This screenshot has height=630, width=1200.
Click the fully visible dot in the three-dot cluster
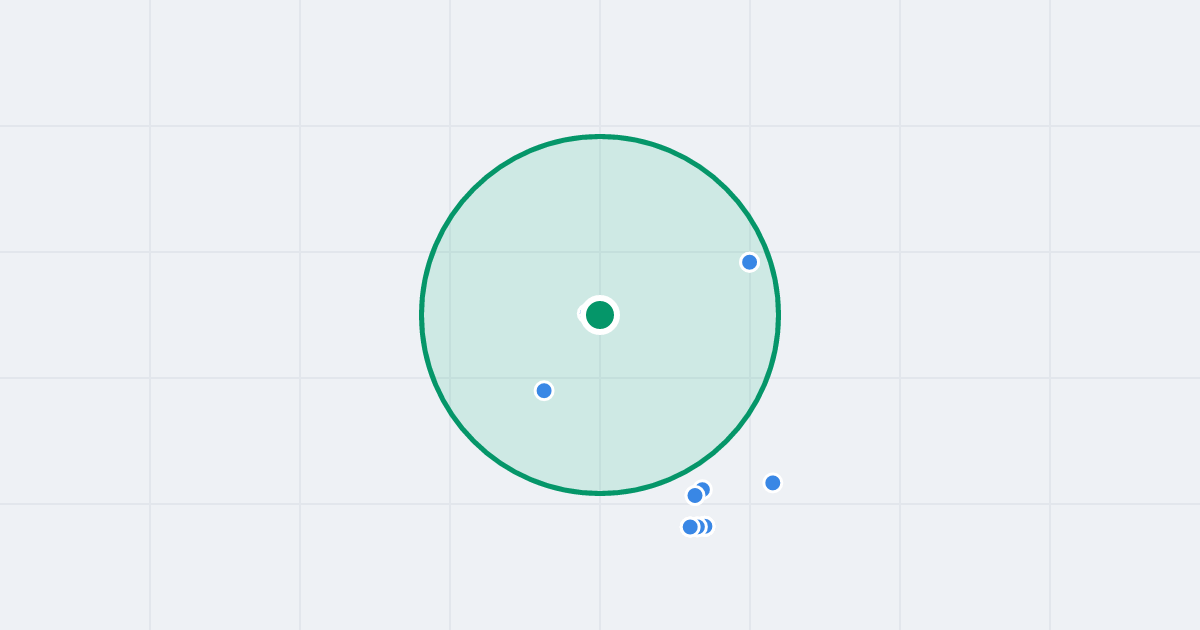[x=690, y=527]
